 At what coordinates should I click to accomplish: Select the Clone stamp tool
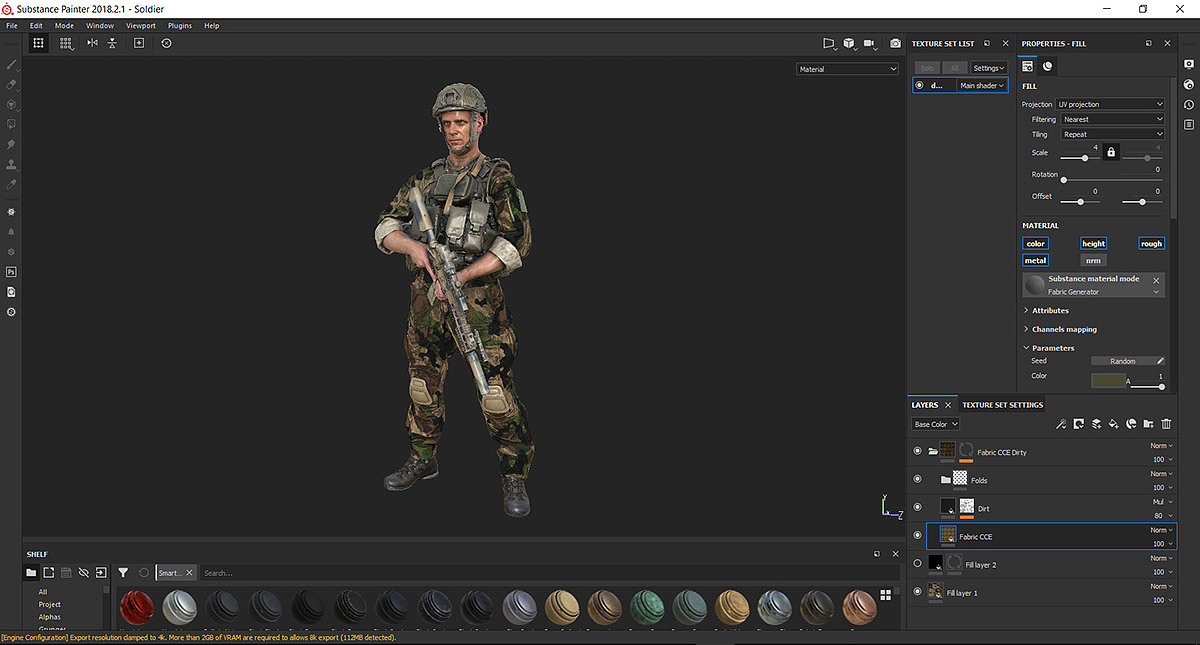click(12, 164)
